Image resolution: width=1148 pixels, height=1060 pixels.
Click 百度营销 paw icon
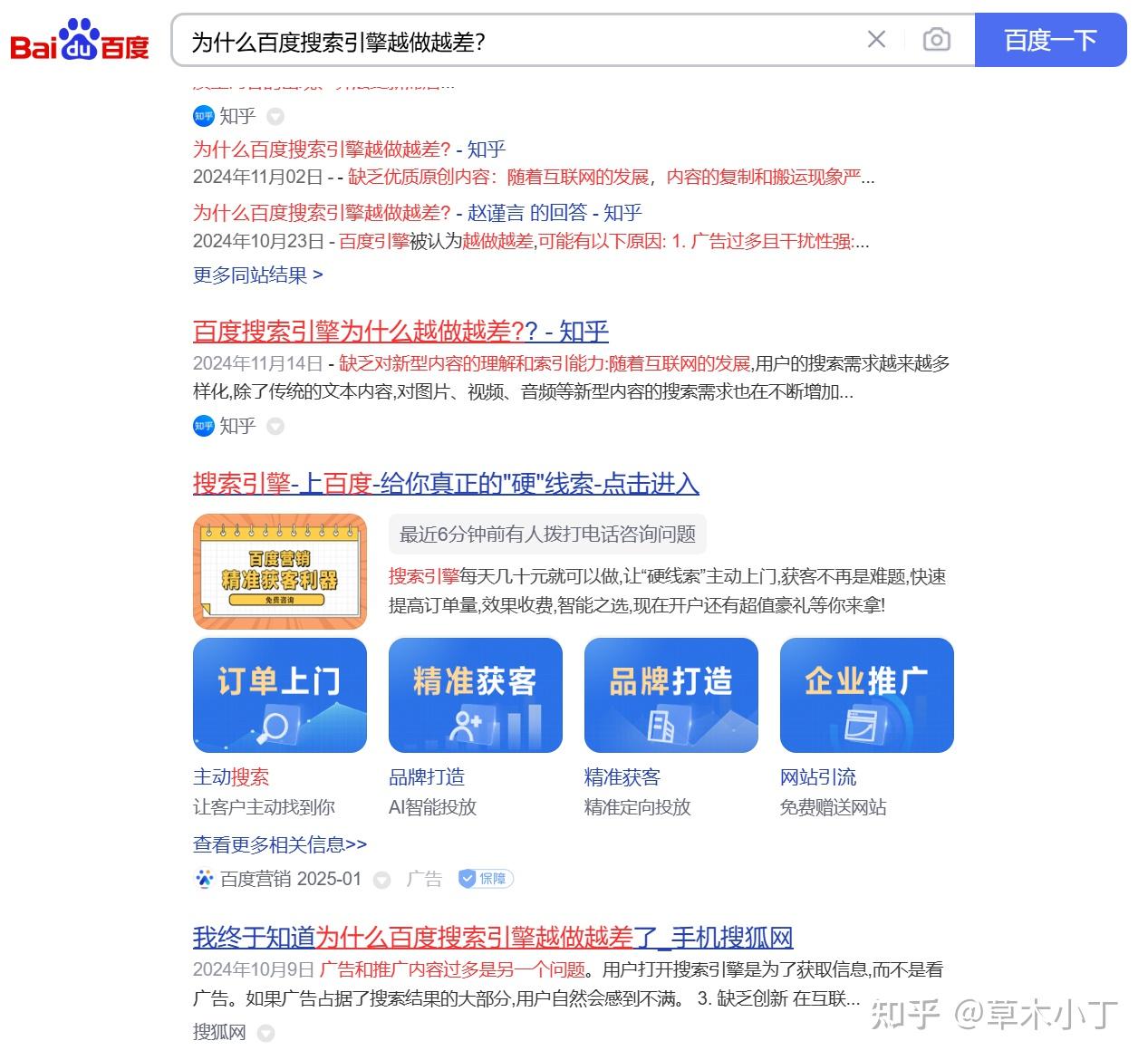(x=204, y=879)
